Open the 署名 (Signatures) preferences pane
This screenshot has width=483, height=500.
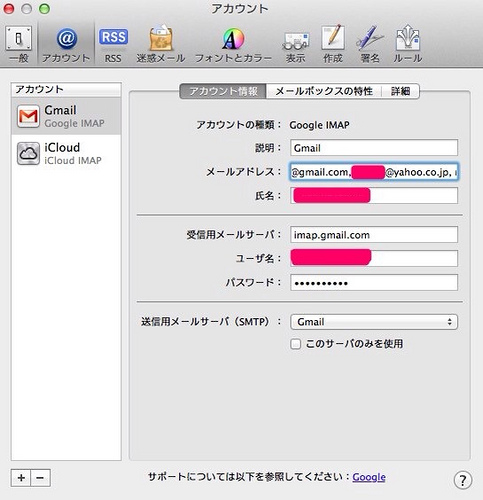[x=370, y=44]
